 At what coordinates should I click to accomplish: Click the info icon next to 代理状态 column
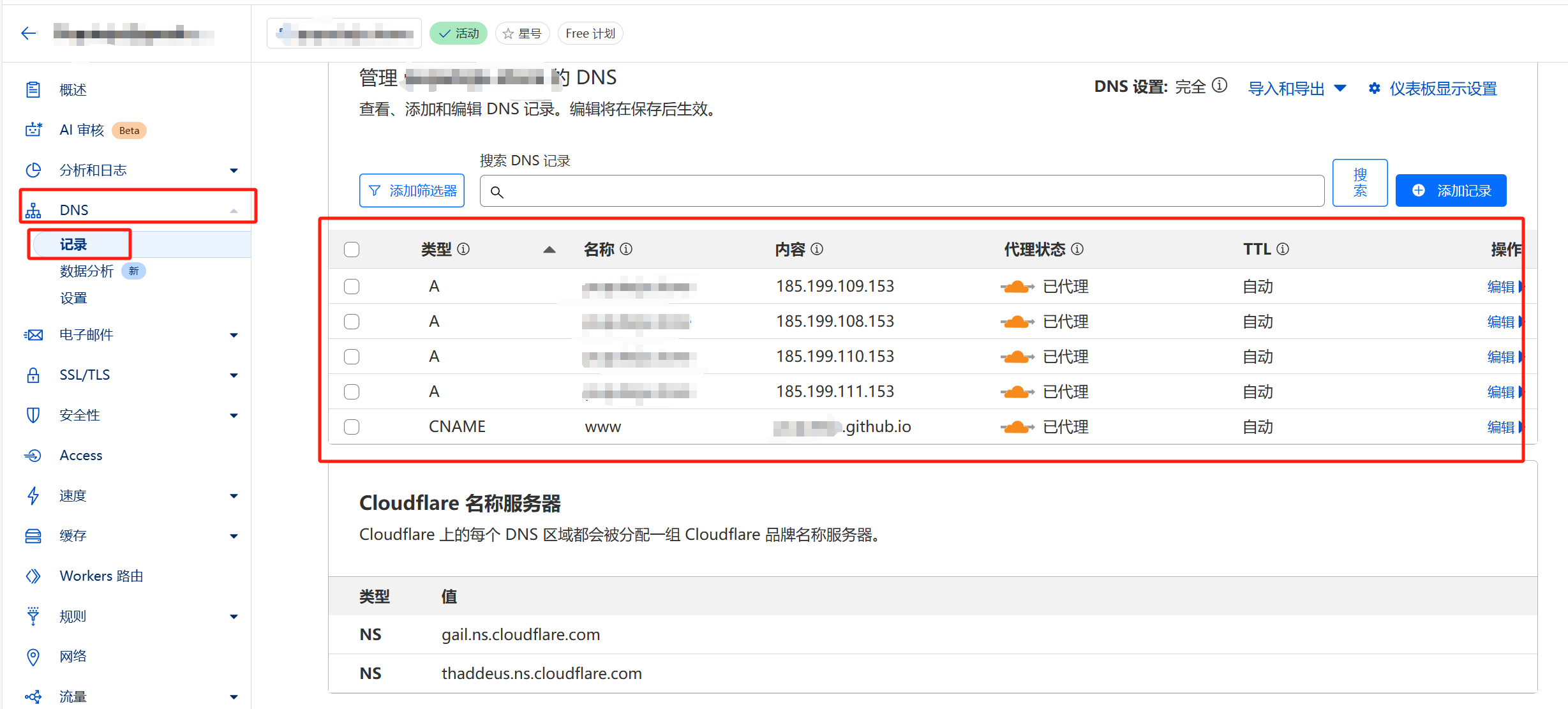[1077, 249]
